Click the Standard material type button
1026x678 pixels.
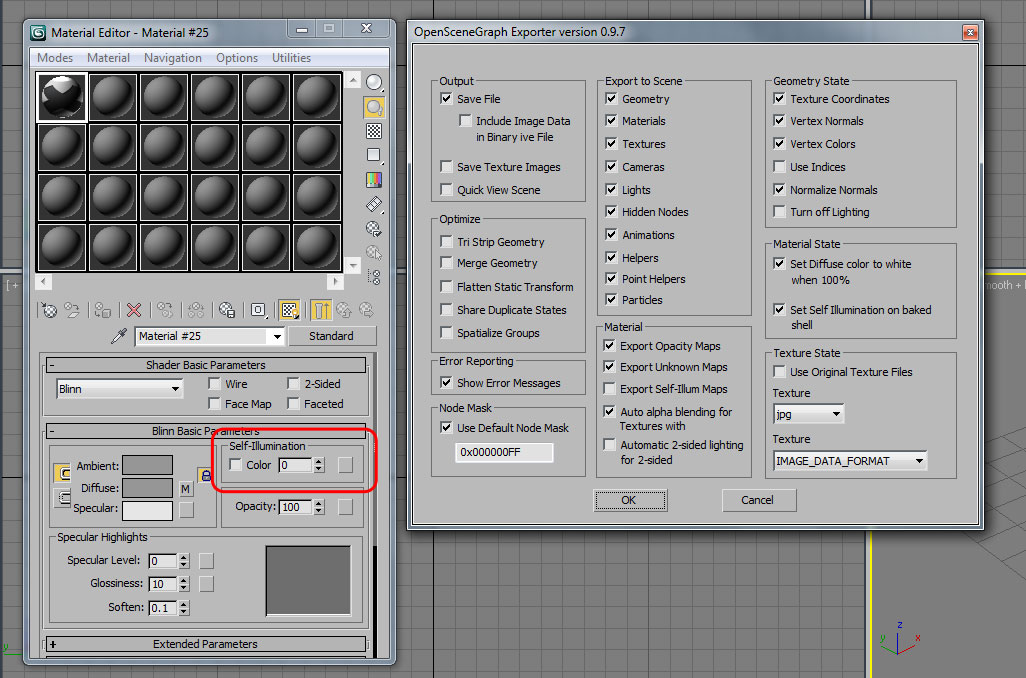pos(332,336)
